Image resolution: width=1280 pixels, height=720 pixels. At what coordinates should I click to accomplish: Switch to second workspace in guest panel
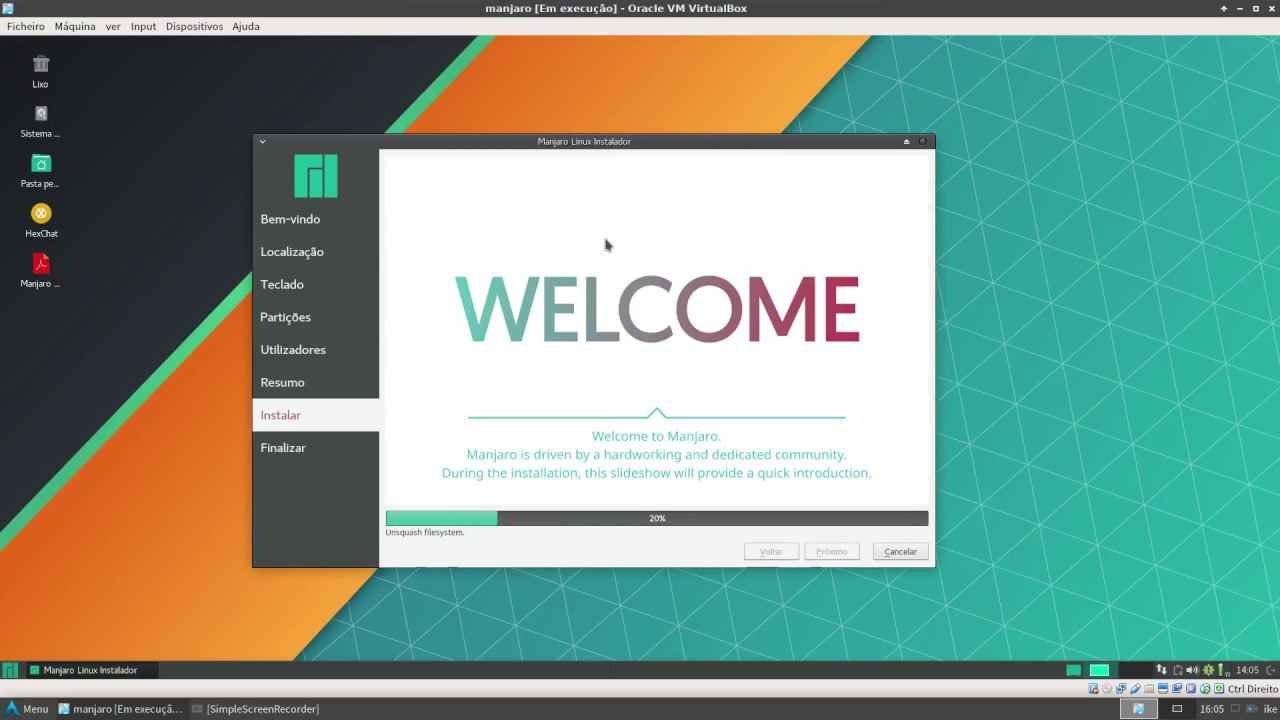click(1099, 670)
